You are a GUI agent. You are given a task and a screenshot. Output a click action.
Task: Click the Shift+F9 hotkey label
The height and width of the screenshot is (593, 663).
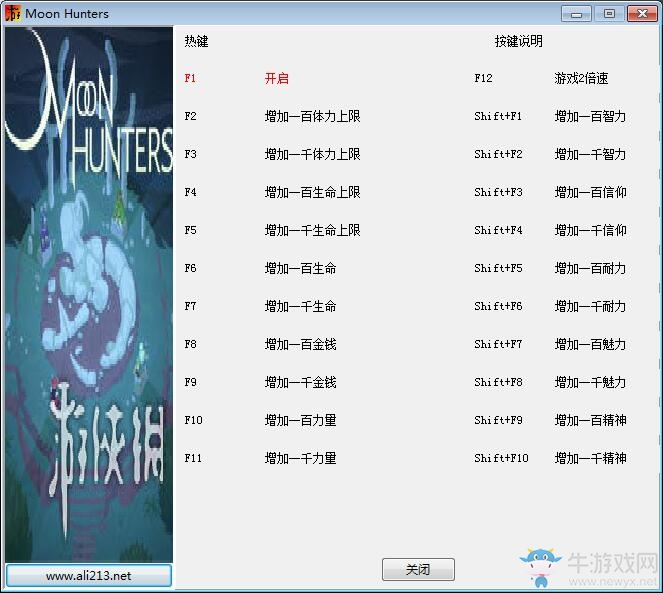click(498, 420)
